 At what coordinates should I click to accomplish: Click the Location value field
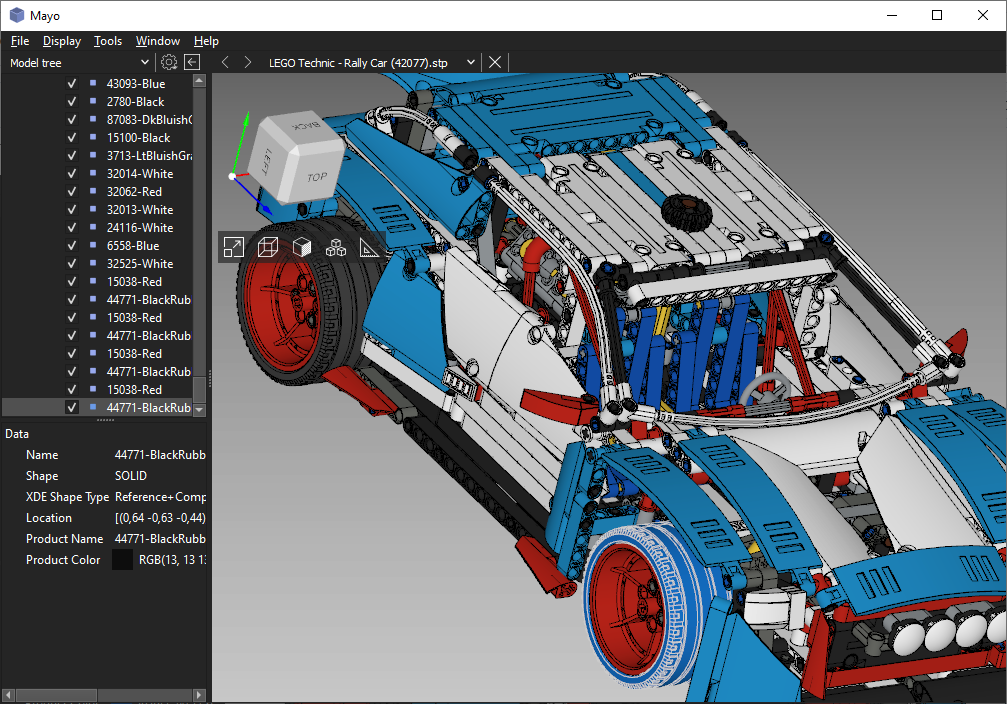click(161, 518)
